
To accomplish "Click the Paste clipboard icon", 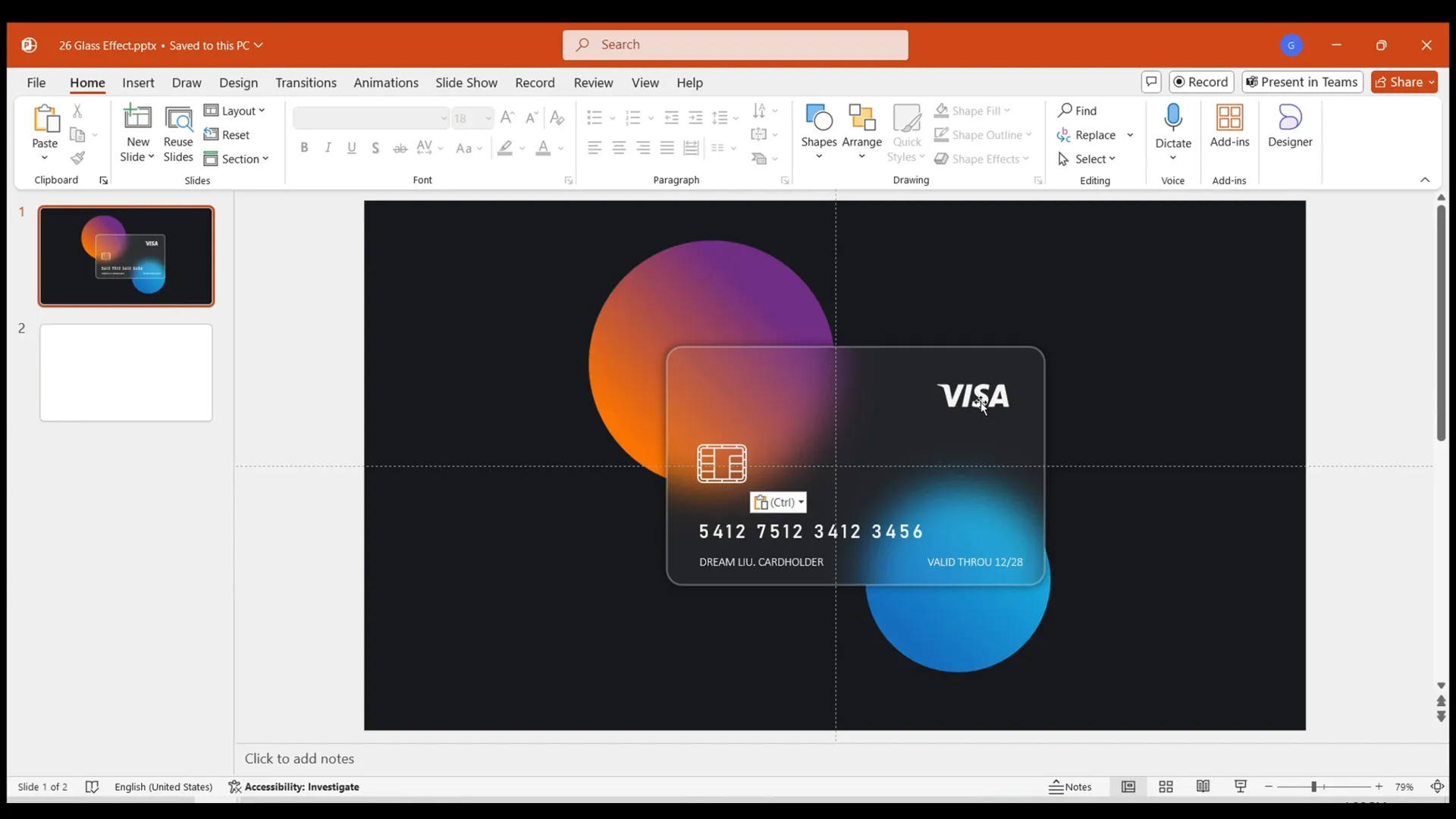I will coord(45,118).
